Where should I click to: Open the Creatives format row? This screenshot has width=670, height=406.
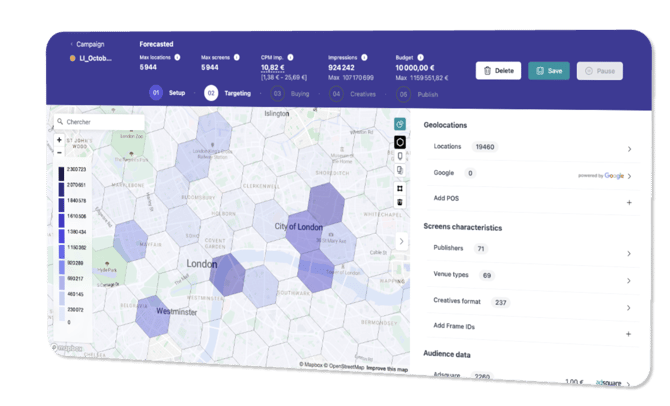coord(629,306)
